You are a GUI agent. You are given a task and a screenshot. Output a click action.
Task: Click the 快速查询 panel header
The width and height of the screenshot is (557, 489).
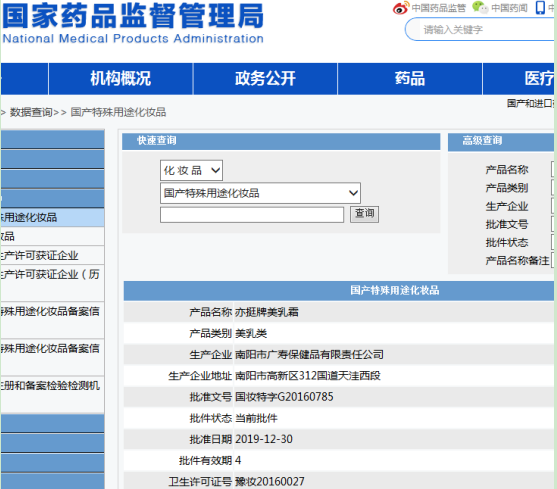pos(281,141)
